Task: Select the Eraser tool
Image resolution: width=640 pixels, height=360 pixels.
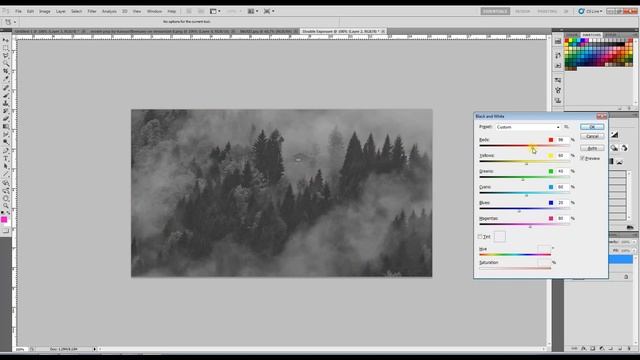Action: click(6, 119)
